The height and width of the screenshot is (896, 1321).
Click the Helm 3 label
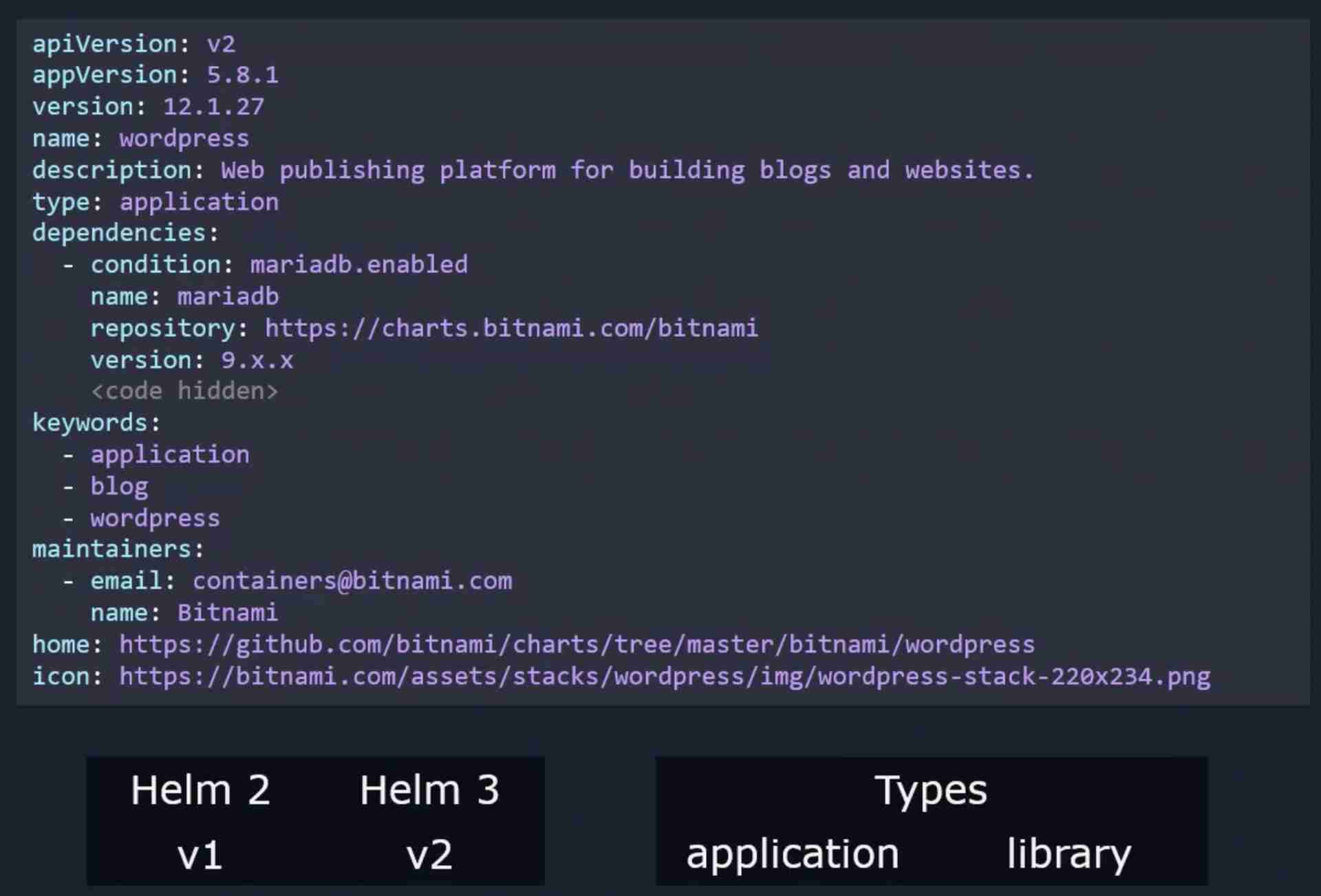tap(429, 790)
